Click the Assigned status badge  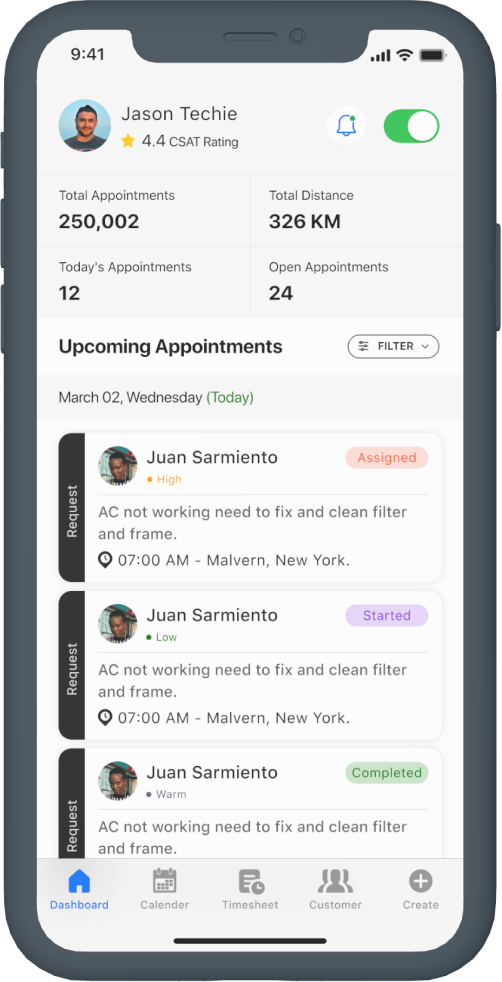[x=387, y=458]
